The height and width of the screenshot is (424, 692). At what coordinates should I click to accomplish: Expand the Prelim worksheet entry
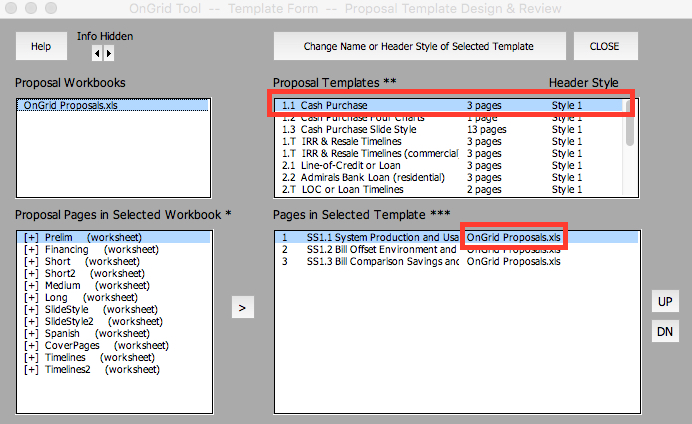pyautogui.click(x=30, y=237)
